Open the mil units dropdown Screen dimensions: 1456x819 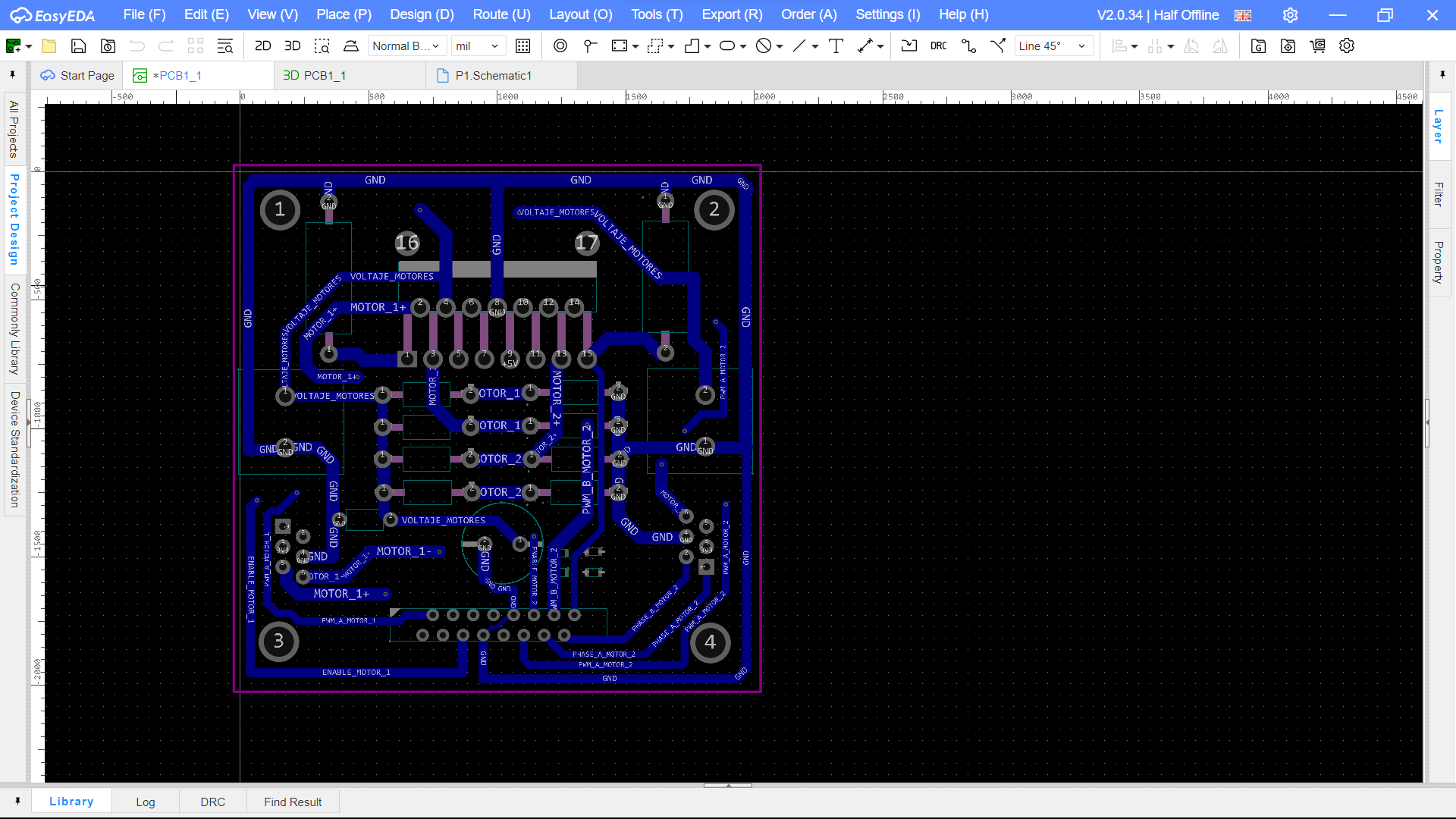tap(477, 46)
